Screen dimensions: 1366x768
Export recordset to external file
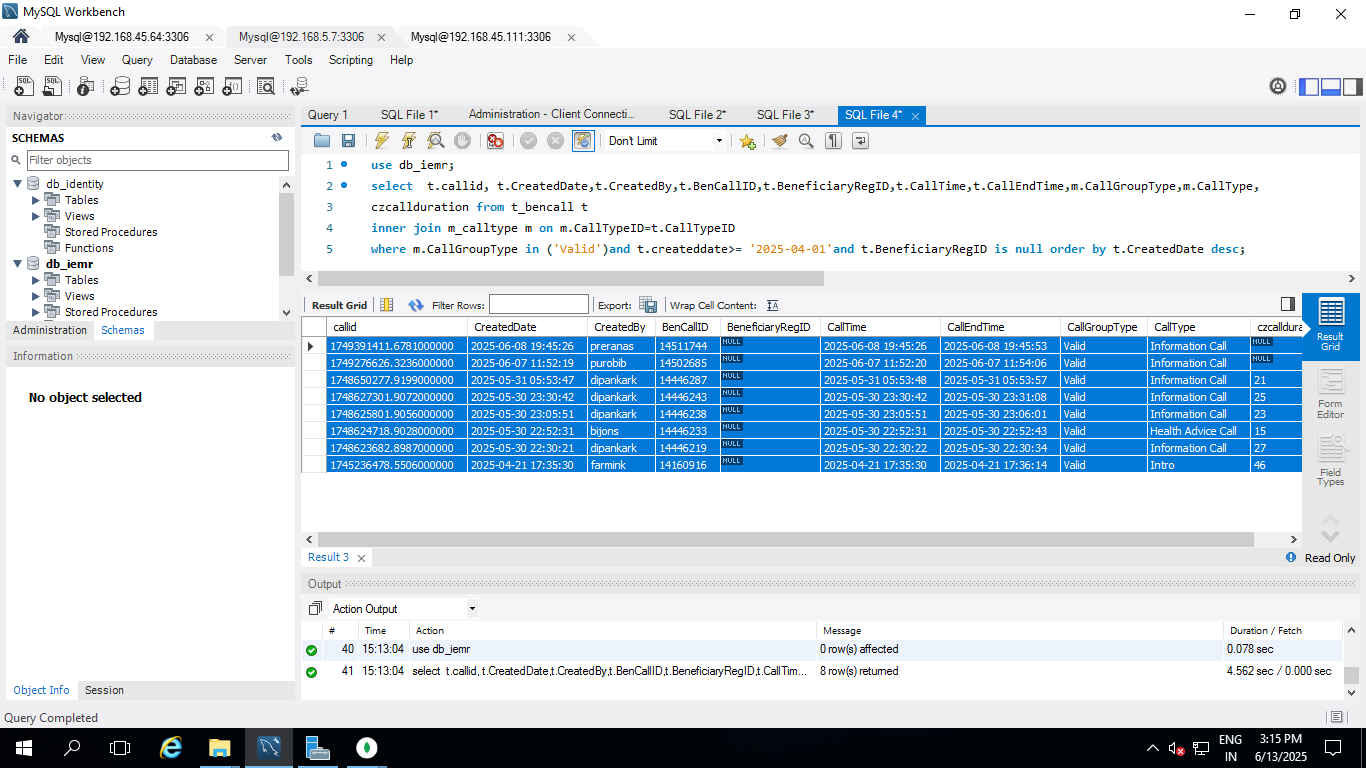tap(647, 305)
